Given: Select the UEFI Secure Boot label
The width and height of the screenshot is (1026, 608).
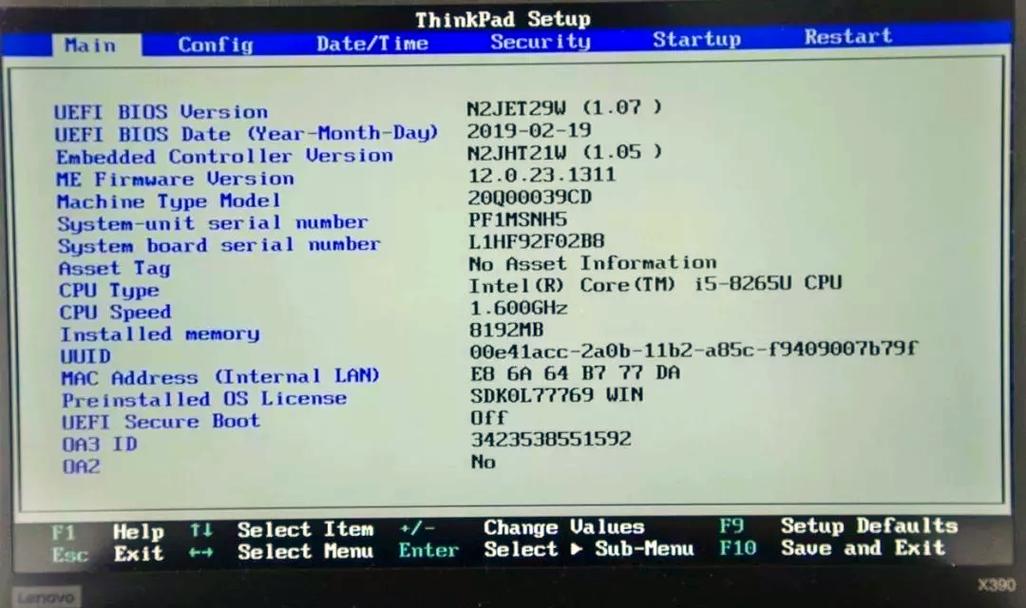Looking at the screenshot, I should [x=161, y=421].
